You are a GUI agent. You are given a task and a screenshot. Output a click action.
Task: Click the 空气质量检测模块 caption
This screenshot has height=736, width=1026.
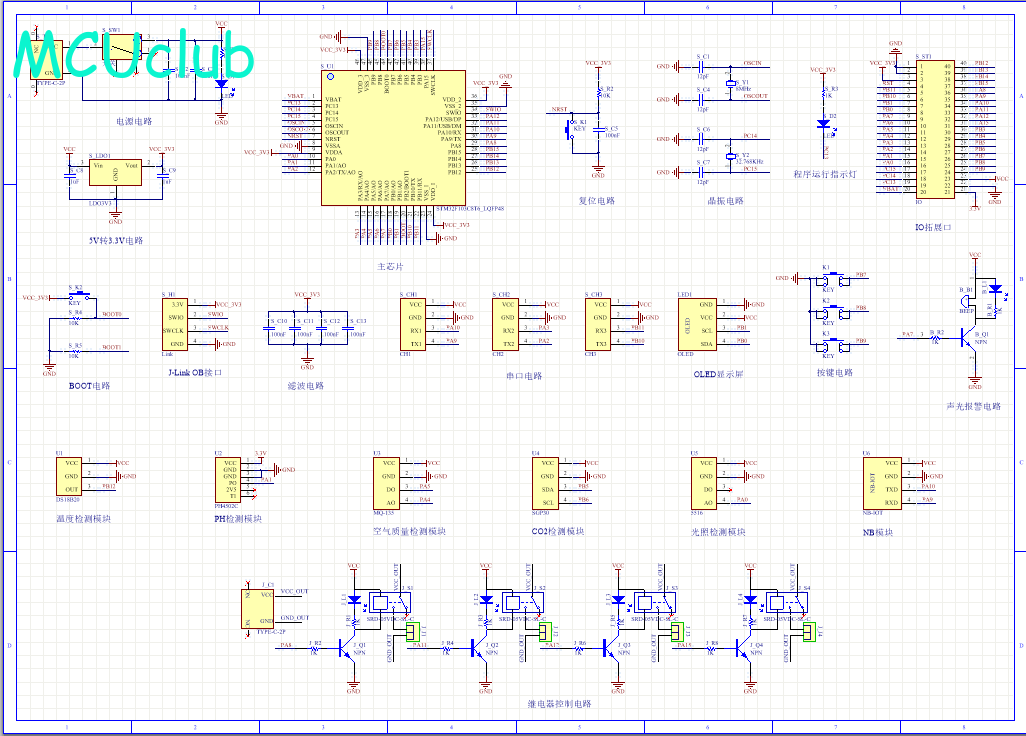point(410,531)
